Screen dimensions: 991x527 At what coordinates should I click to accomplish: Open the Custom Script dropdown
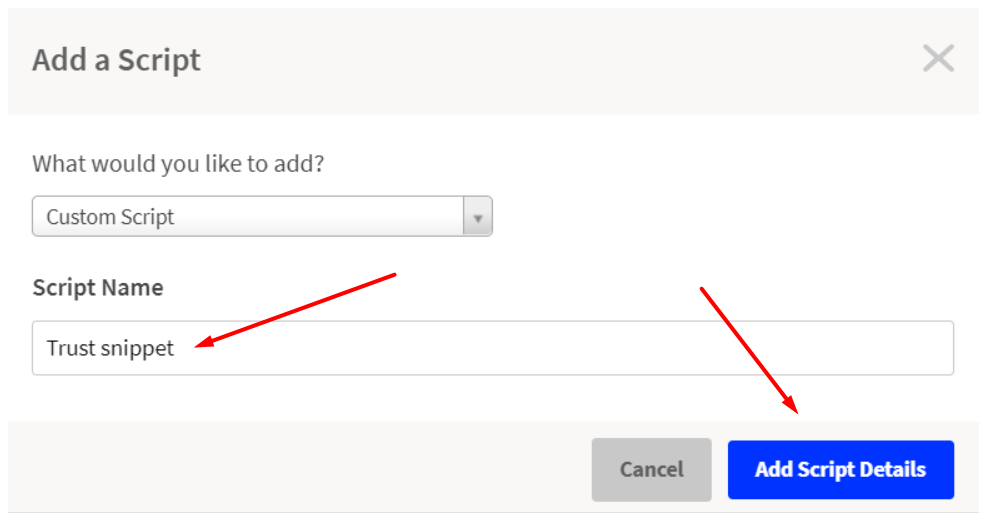pos(262,216)
